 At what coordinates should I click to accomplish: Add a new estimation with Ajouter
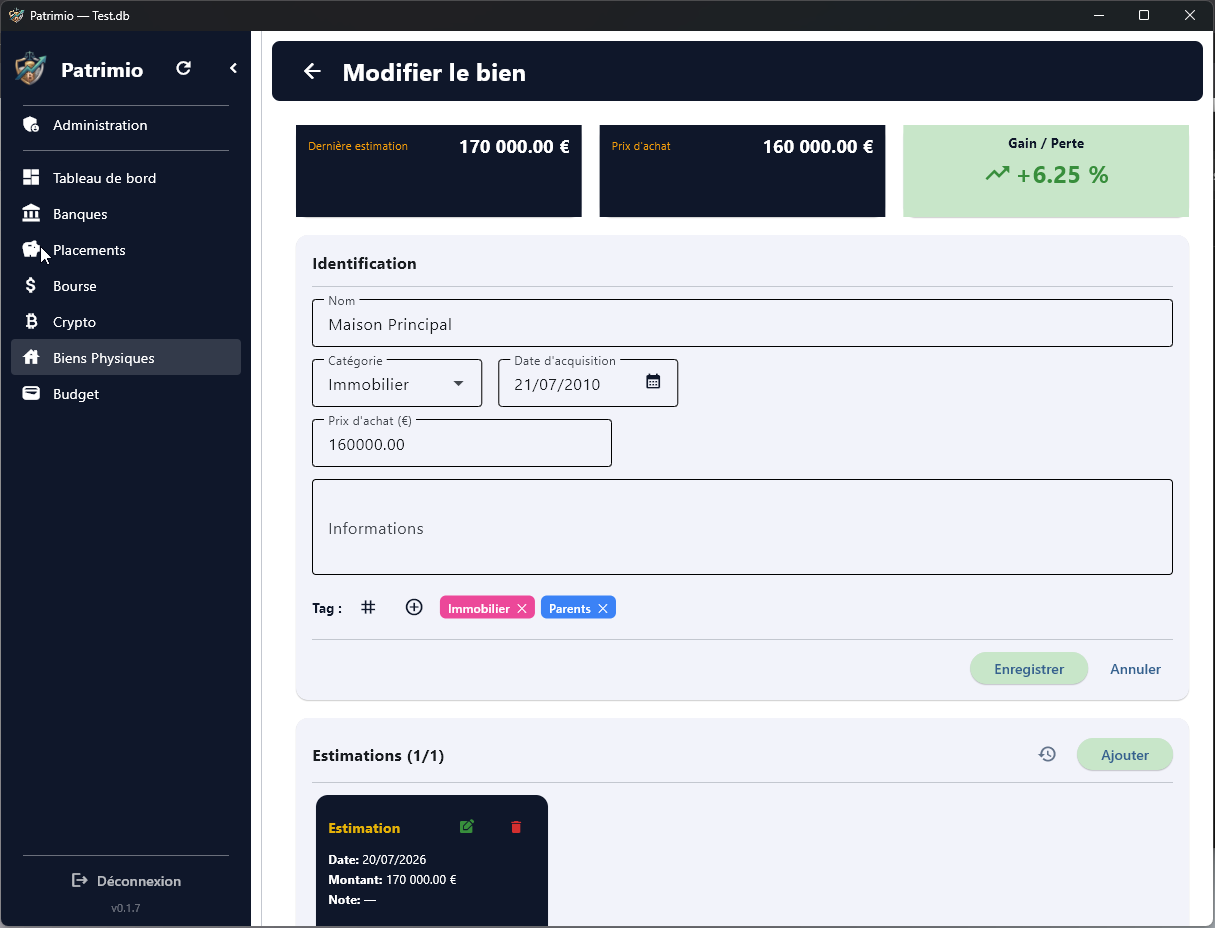tap(1125, 755)
